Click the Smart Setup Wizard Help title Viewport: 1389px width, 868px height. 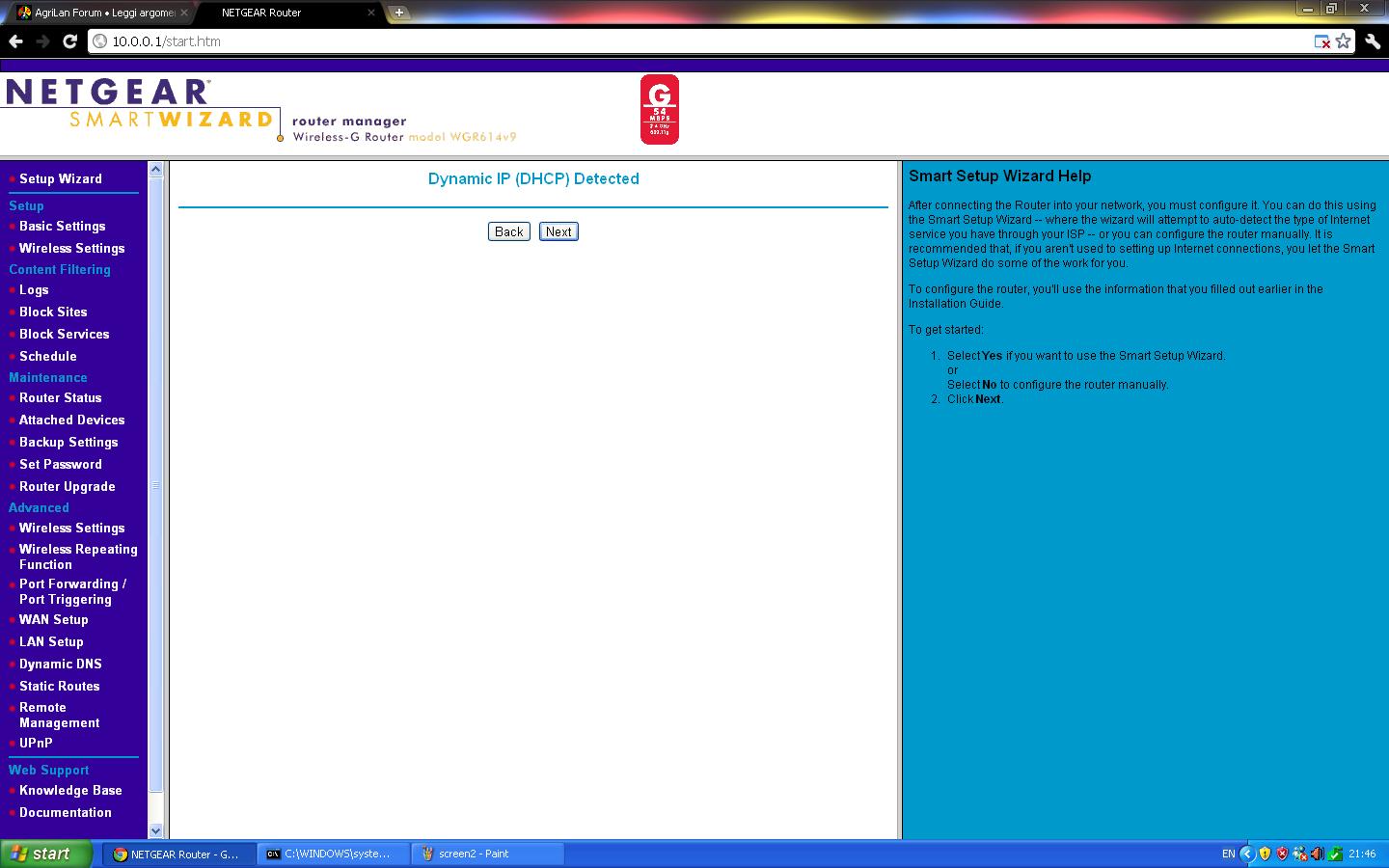tap(999, 176)
